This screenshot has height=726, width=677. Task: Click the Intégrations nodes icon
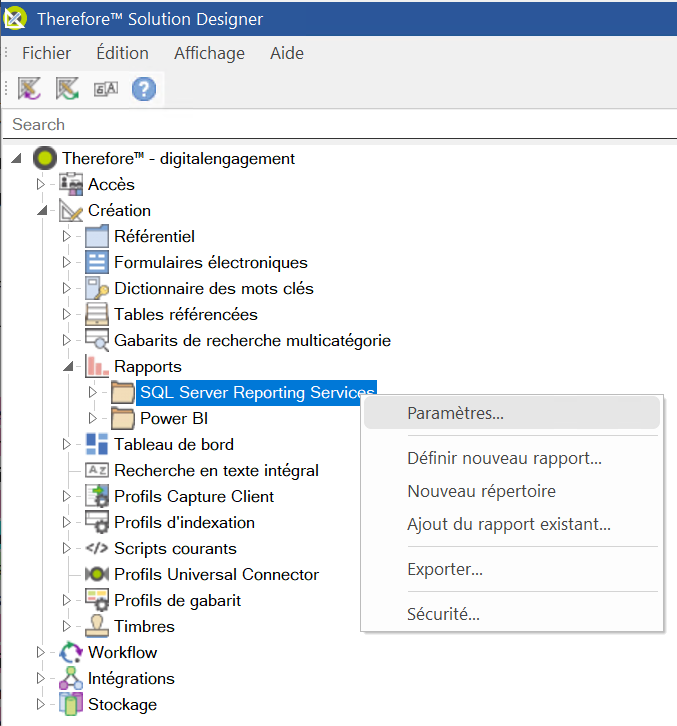71,678
